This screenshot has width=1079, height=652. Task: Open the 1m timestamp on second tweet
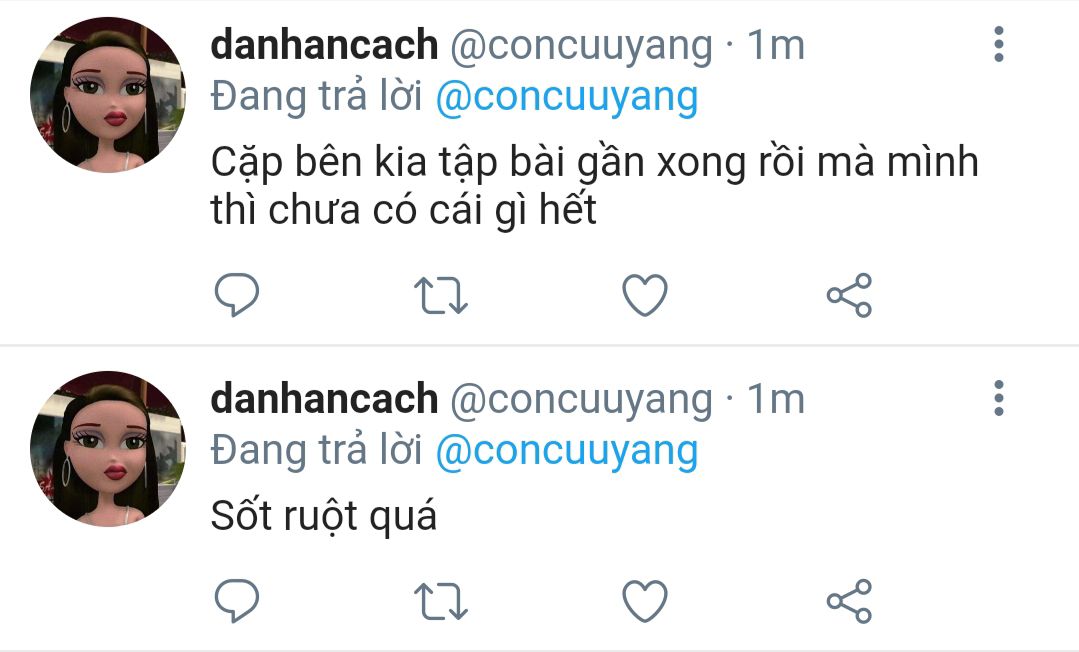776,399
